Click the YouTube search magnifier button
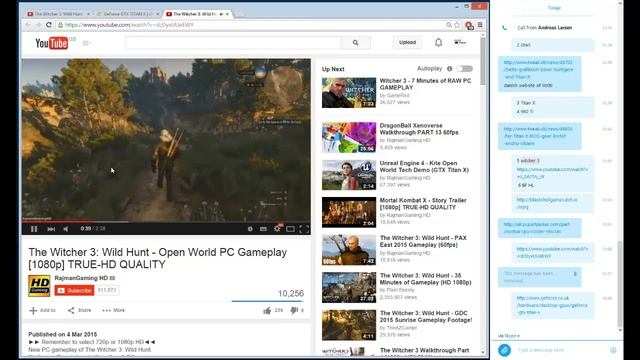Image resolution: width=640 pixels, height=360 pixels. [356, 42]
